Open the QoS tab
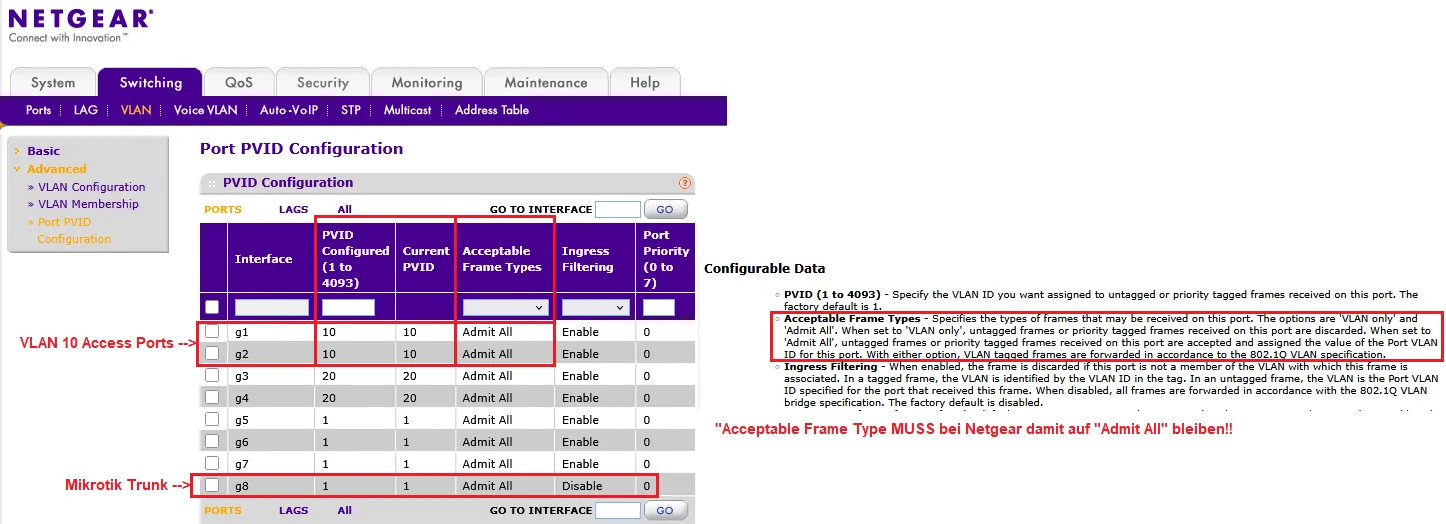The height and width of the screenshot is (524, 1446). 239,83
